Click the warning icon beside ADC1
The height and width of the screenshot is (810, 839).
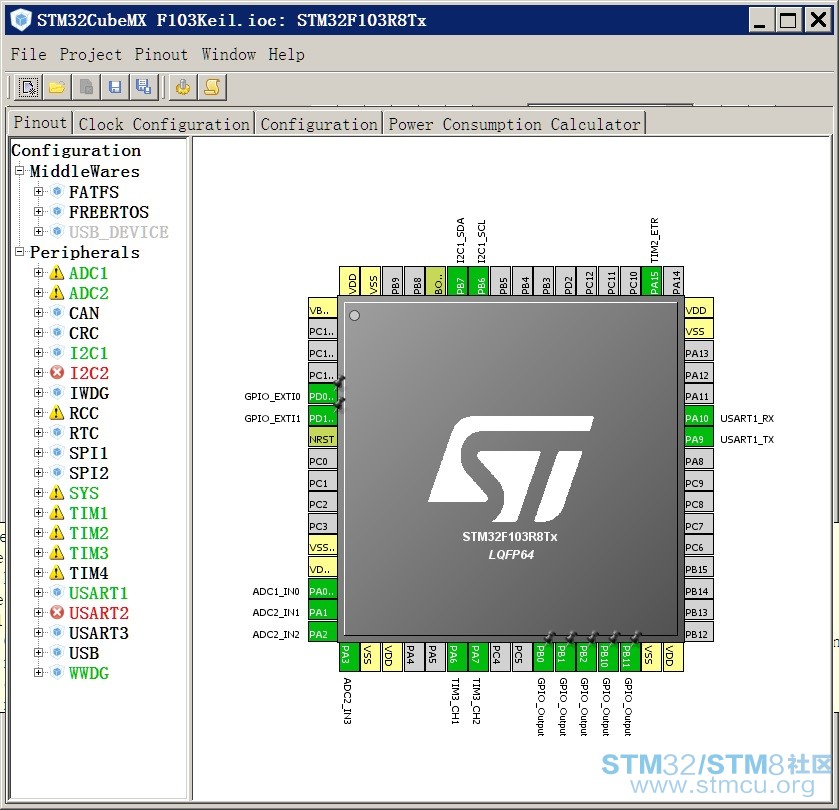57,273
